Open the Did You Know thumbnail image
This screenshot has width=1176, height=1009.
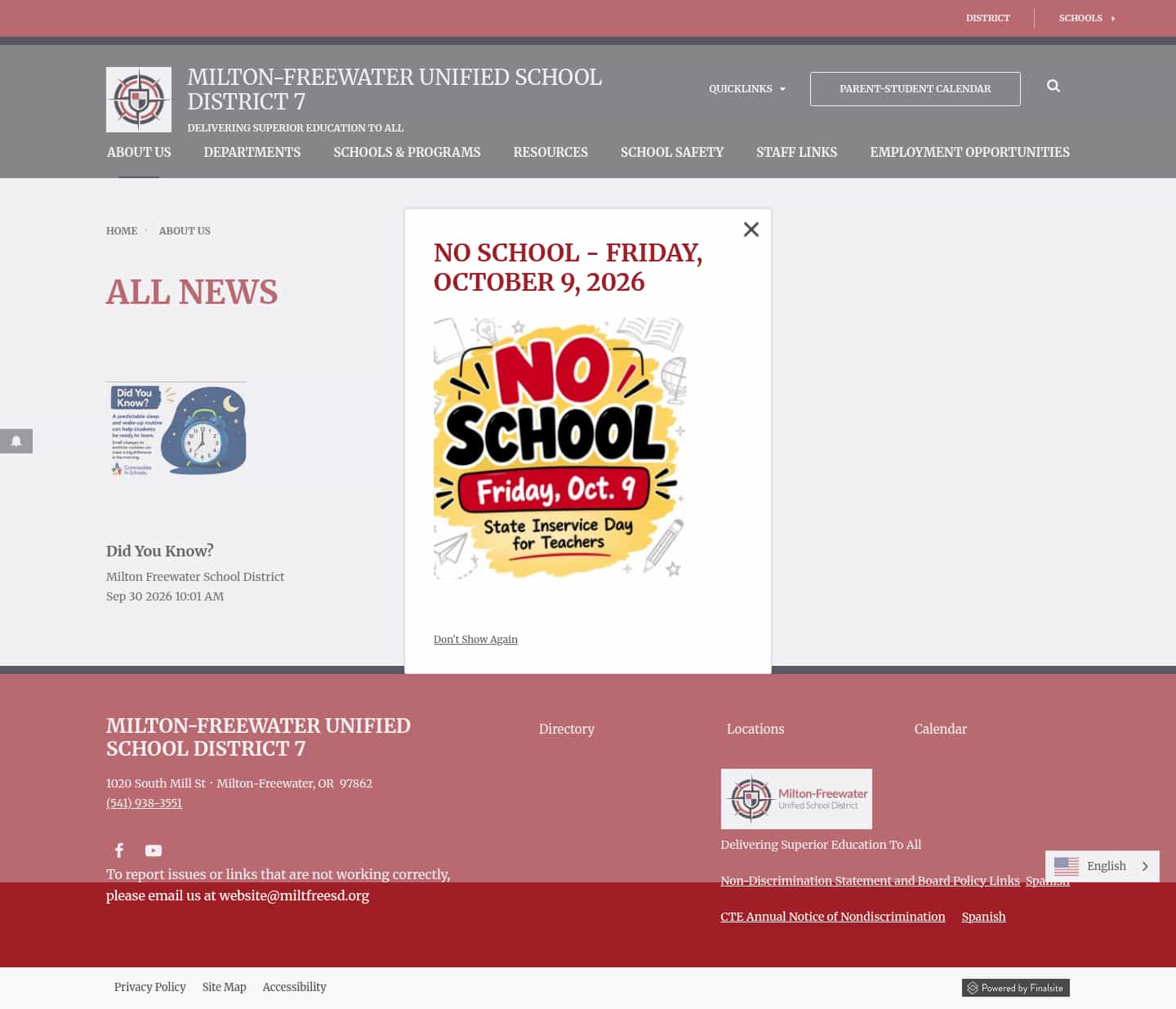[176, 430]
